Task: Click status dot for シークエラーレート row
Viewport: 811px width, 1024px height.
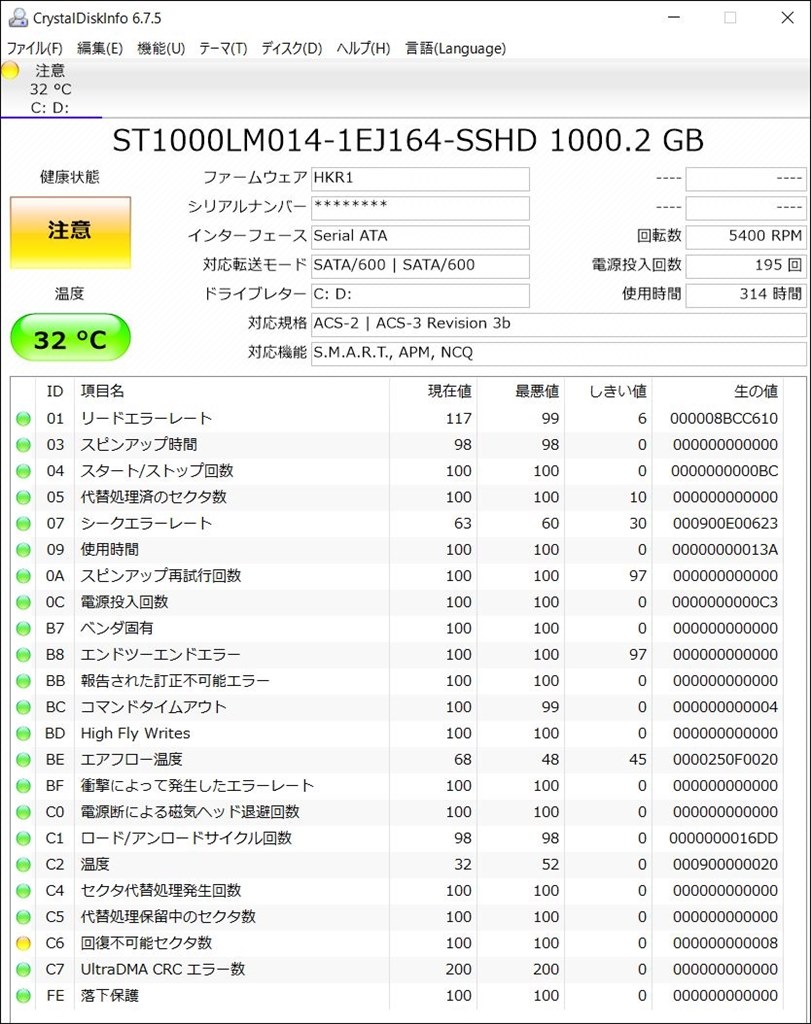Action: pos(24,523)
